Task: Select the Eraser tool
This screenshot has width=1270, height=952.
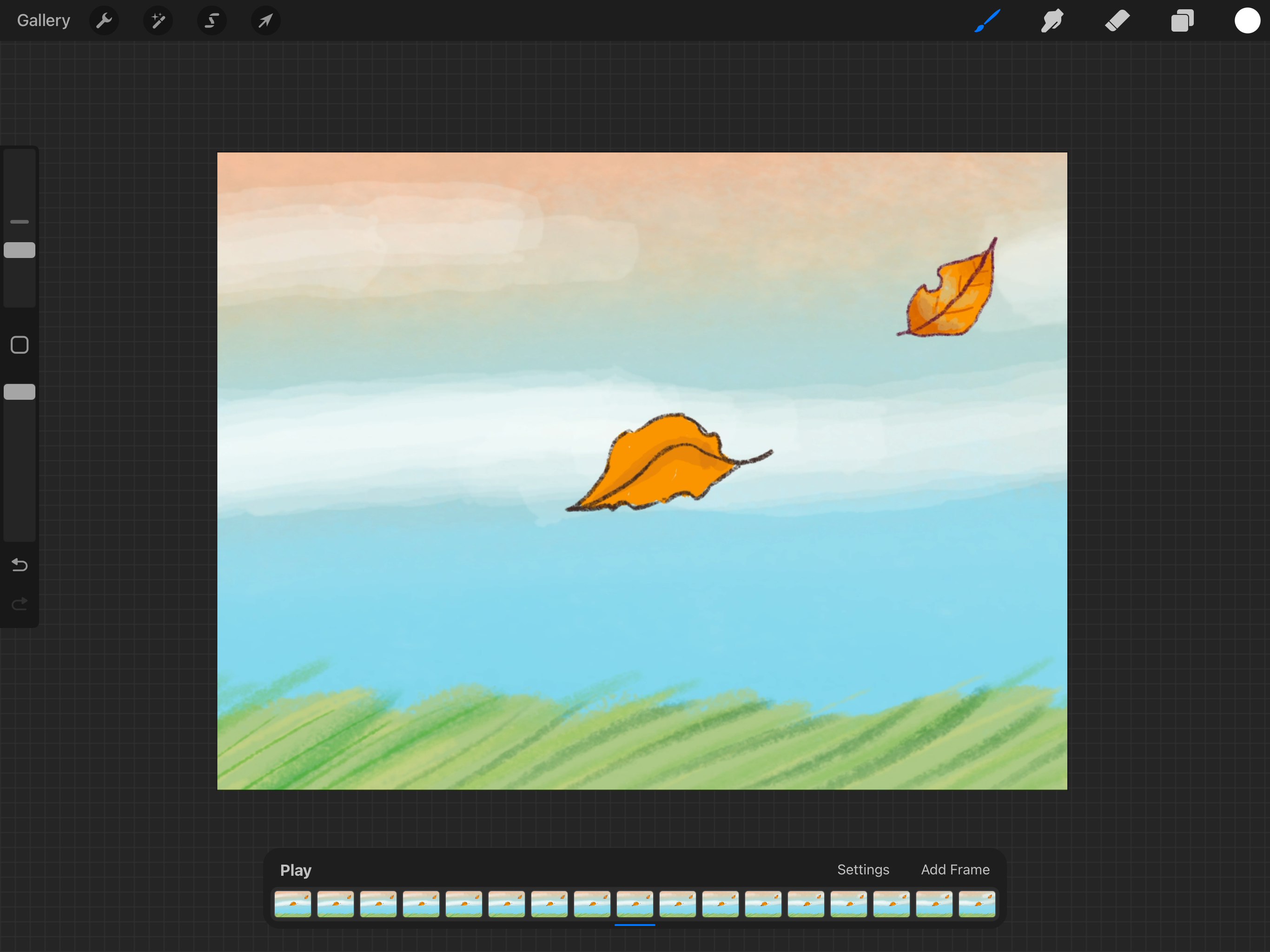Action: pyautogui.click(x=1117, y=20)
